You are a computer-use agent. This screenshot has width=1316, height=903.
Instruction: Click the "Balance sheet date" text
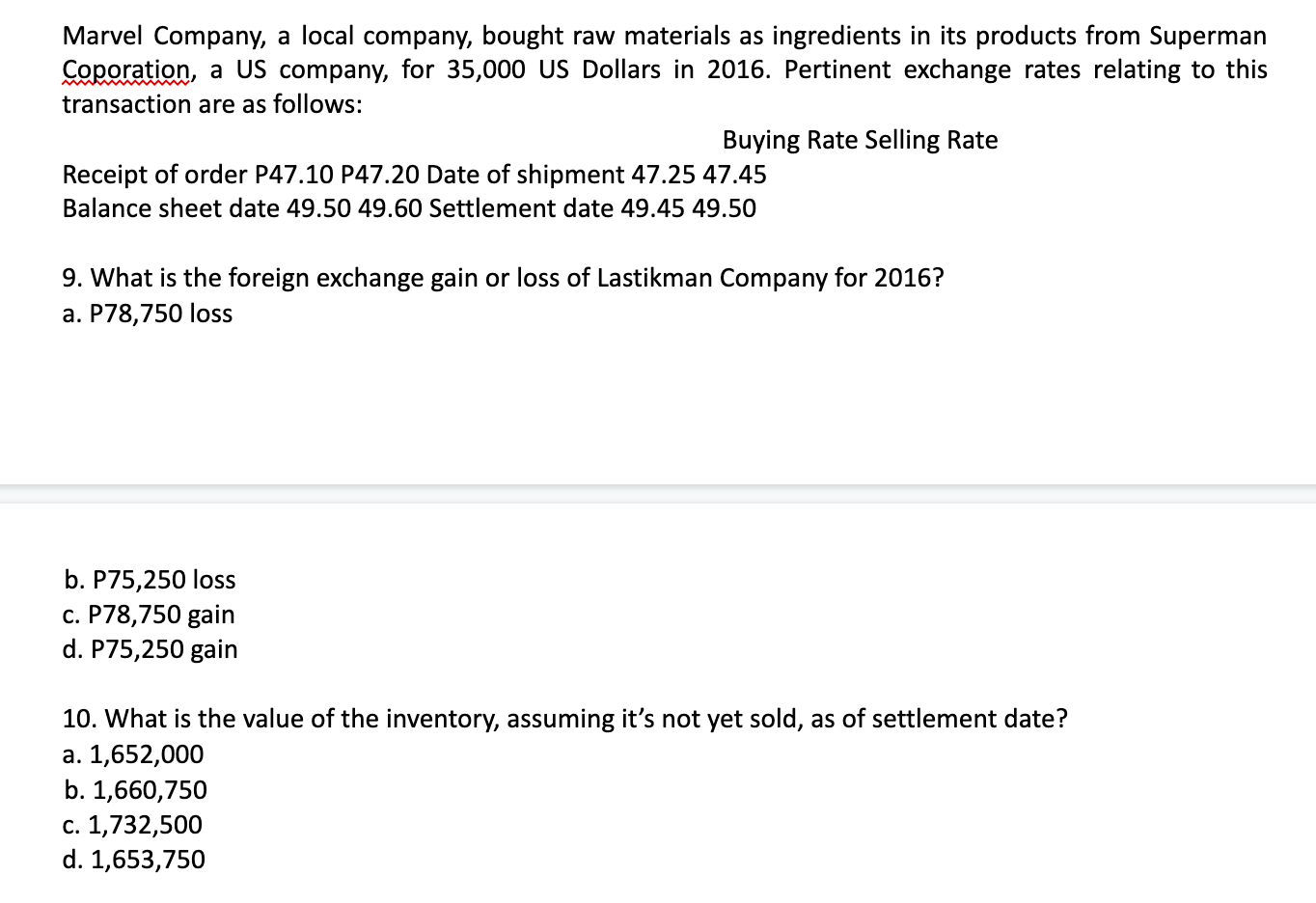click(x=171, y=208)
